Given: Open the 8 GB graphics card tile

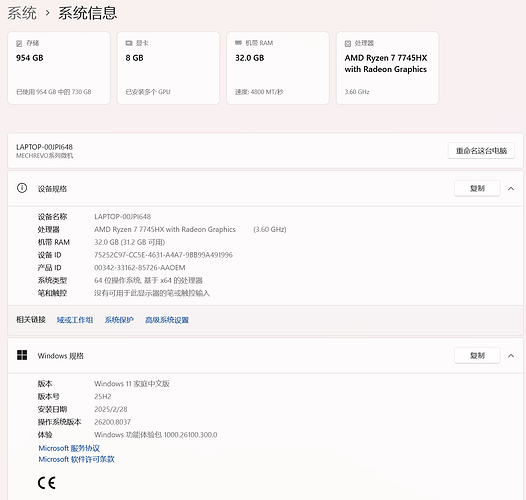Looking at the screenshot, I should [168, 68].
